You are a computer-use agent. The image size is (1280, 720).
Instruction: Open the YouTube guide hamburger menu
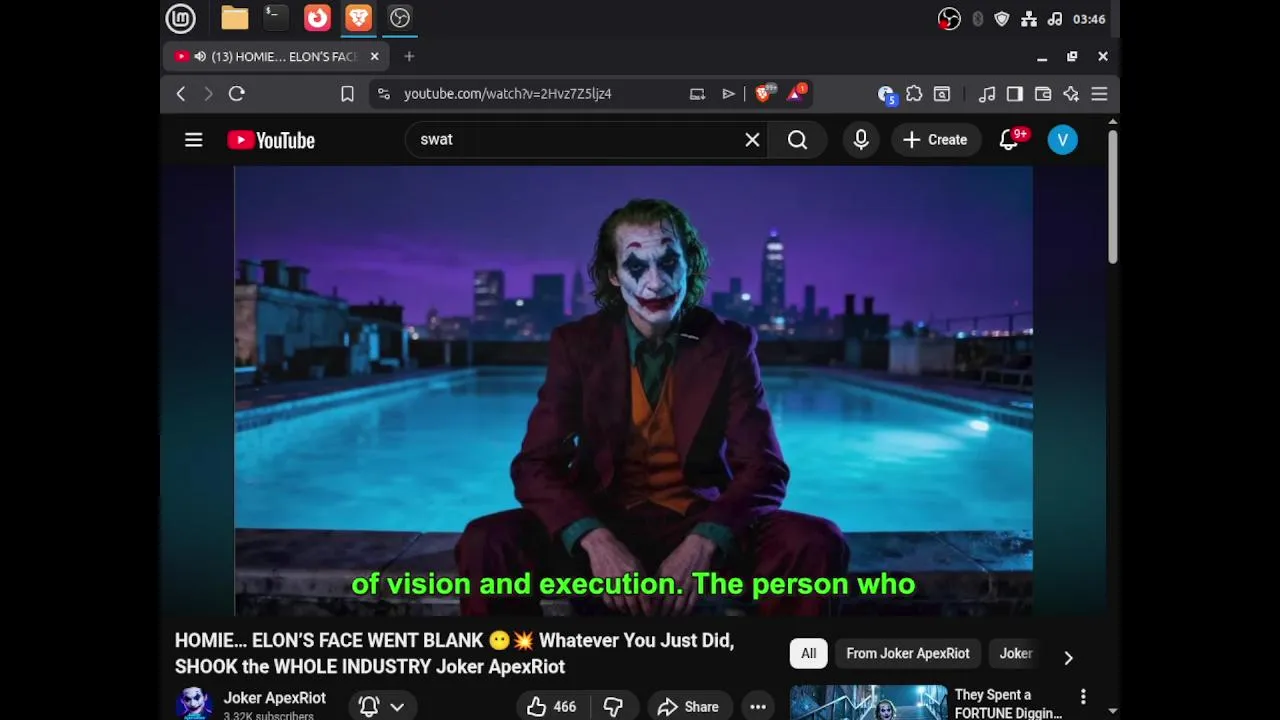(x=194, y=140)
